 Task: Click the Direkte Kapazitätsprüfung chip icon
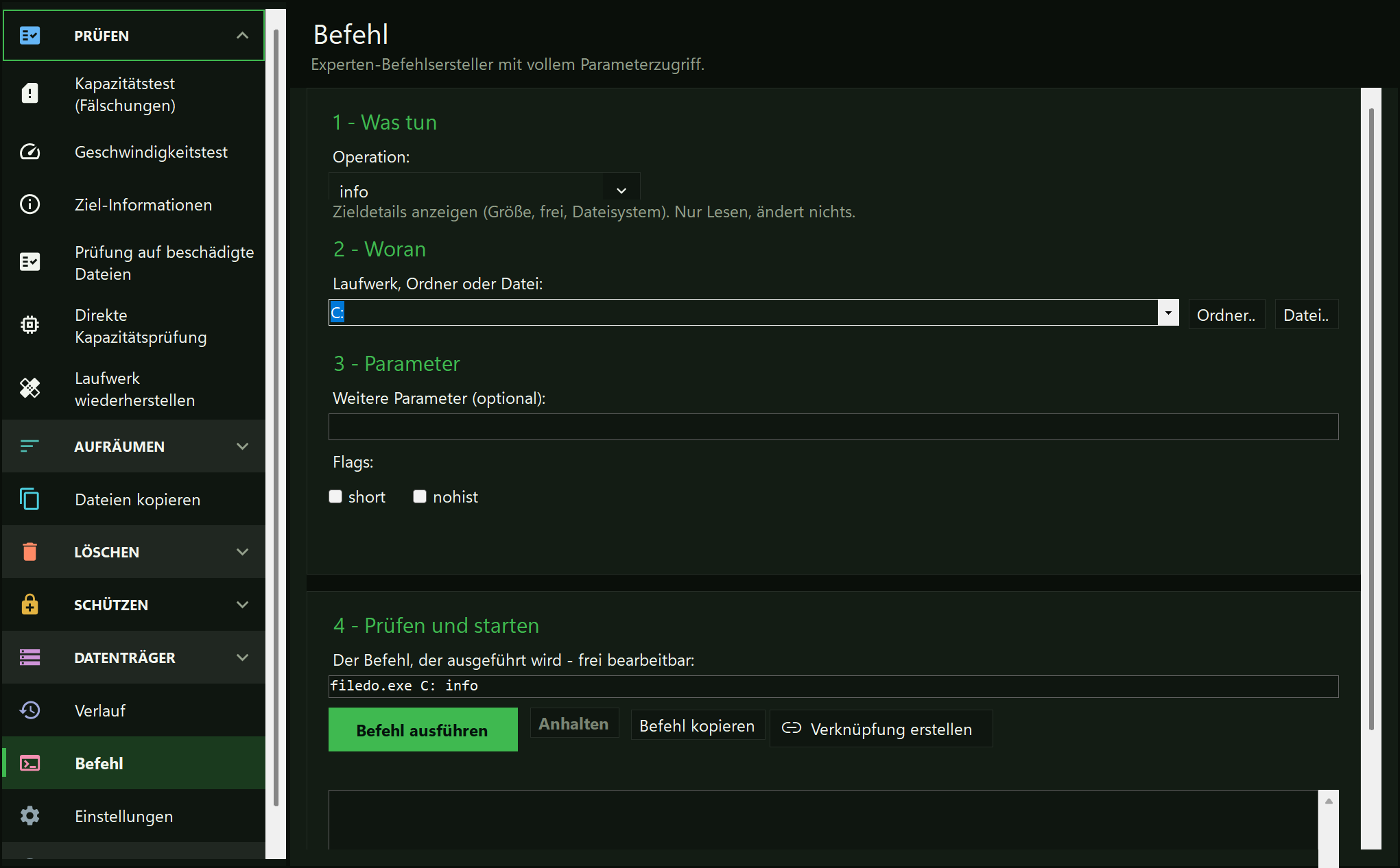click(29, 325)
